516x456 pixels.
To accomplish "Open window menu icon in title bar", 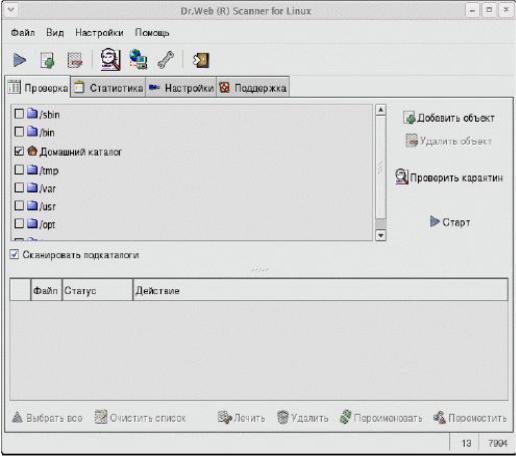I will tap(11, 10).
